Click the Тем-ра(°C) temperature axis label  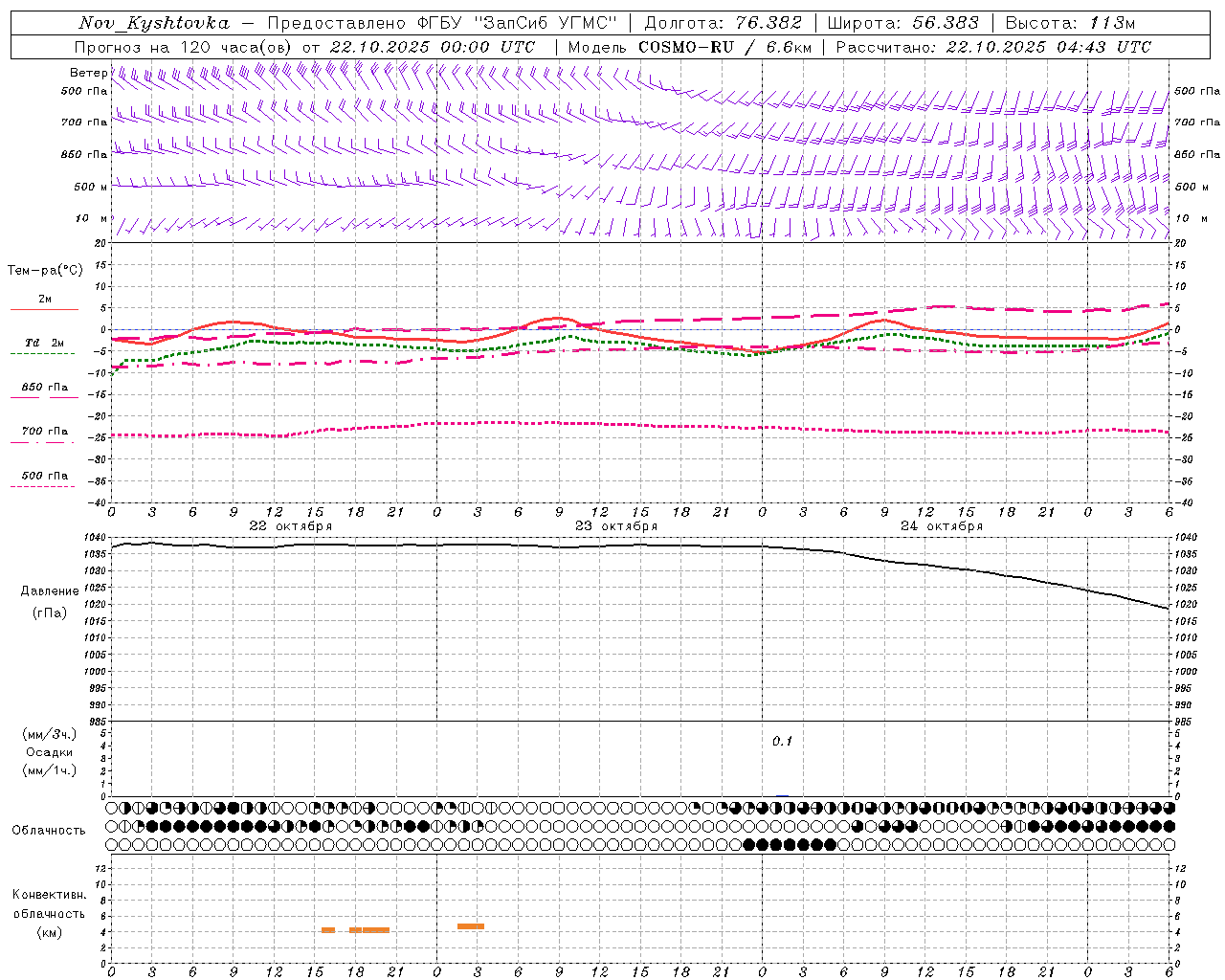click(45, 271)
